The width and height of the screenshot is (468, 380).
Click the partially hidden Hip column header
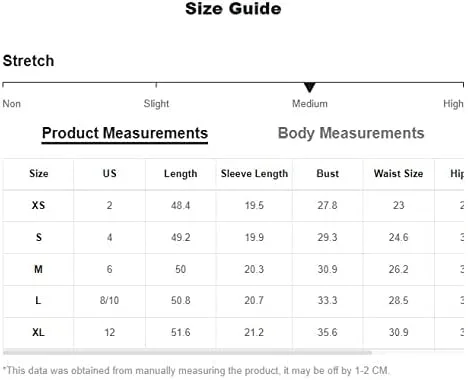(x=457, y=174)
